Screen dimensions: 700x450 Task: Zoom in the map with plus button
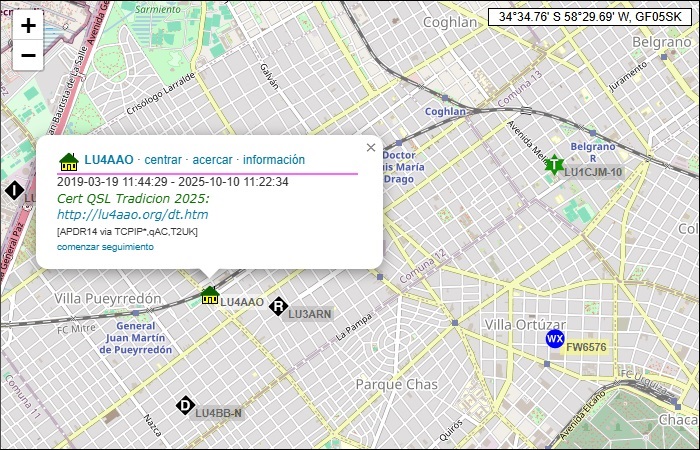pos(28,26)
